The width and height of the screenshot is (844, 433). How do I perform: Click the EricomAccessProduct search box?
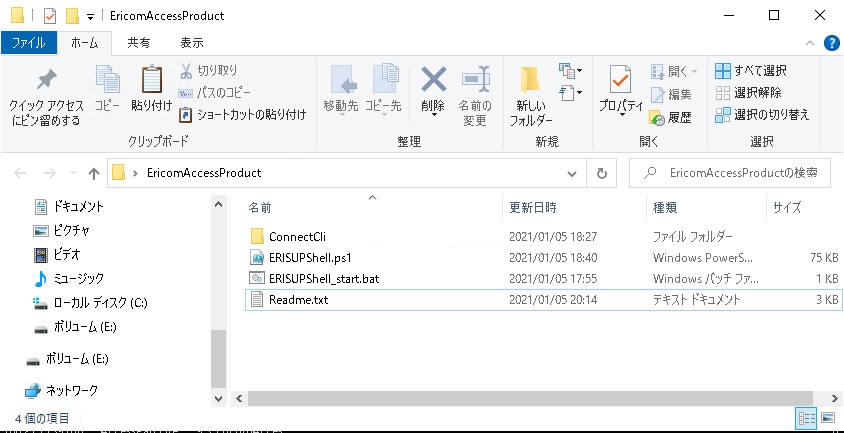pos(740,173)
